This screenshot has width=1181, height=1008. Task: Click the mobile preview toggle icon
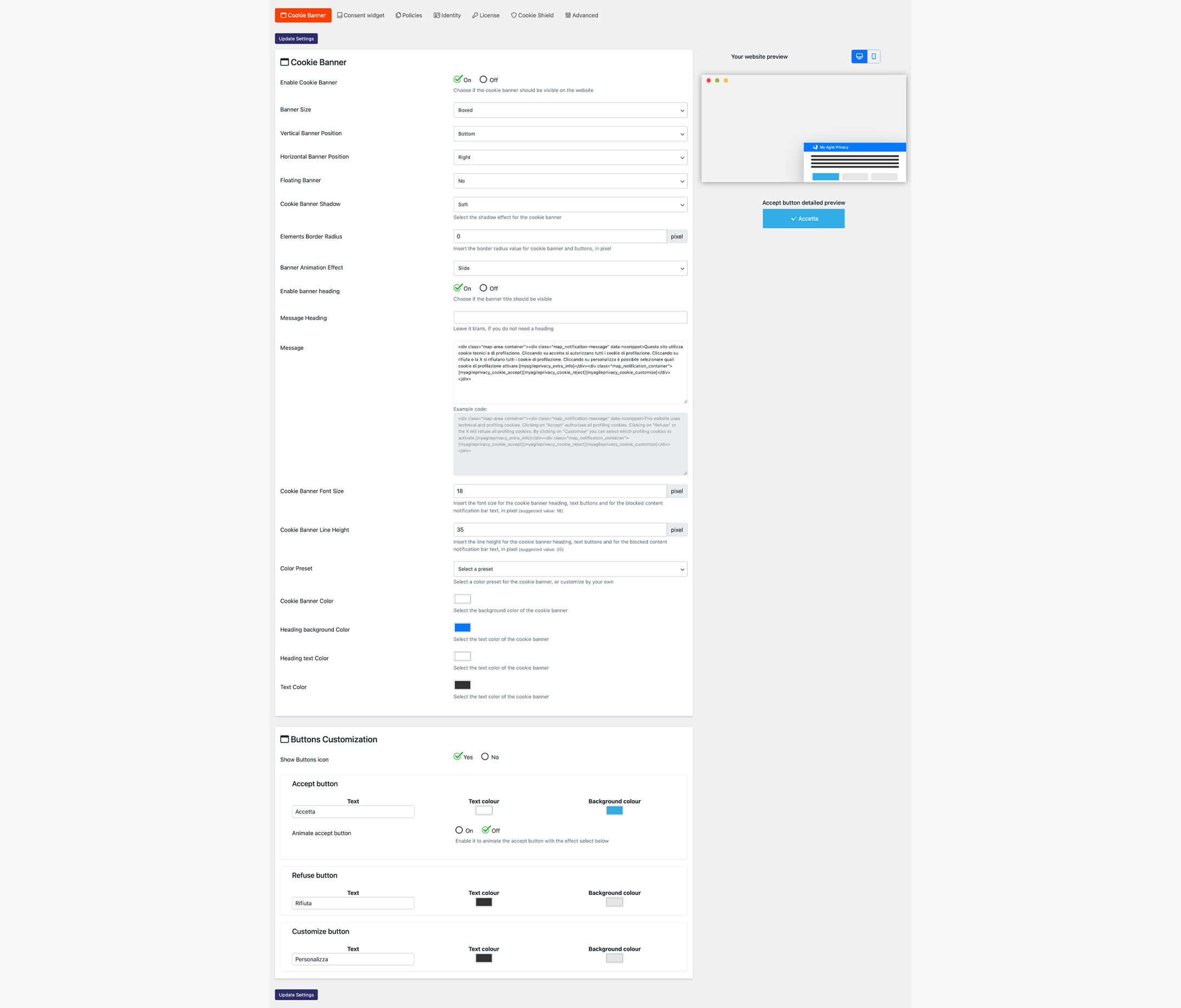point(872,56)
